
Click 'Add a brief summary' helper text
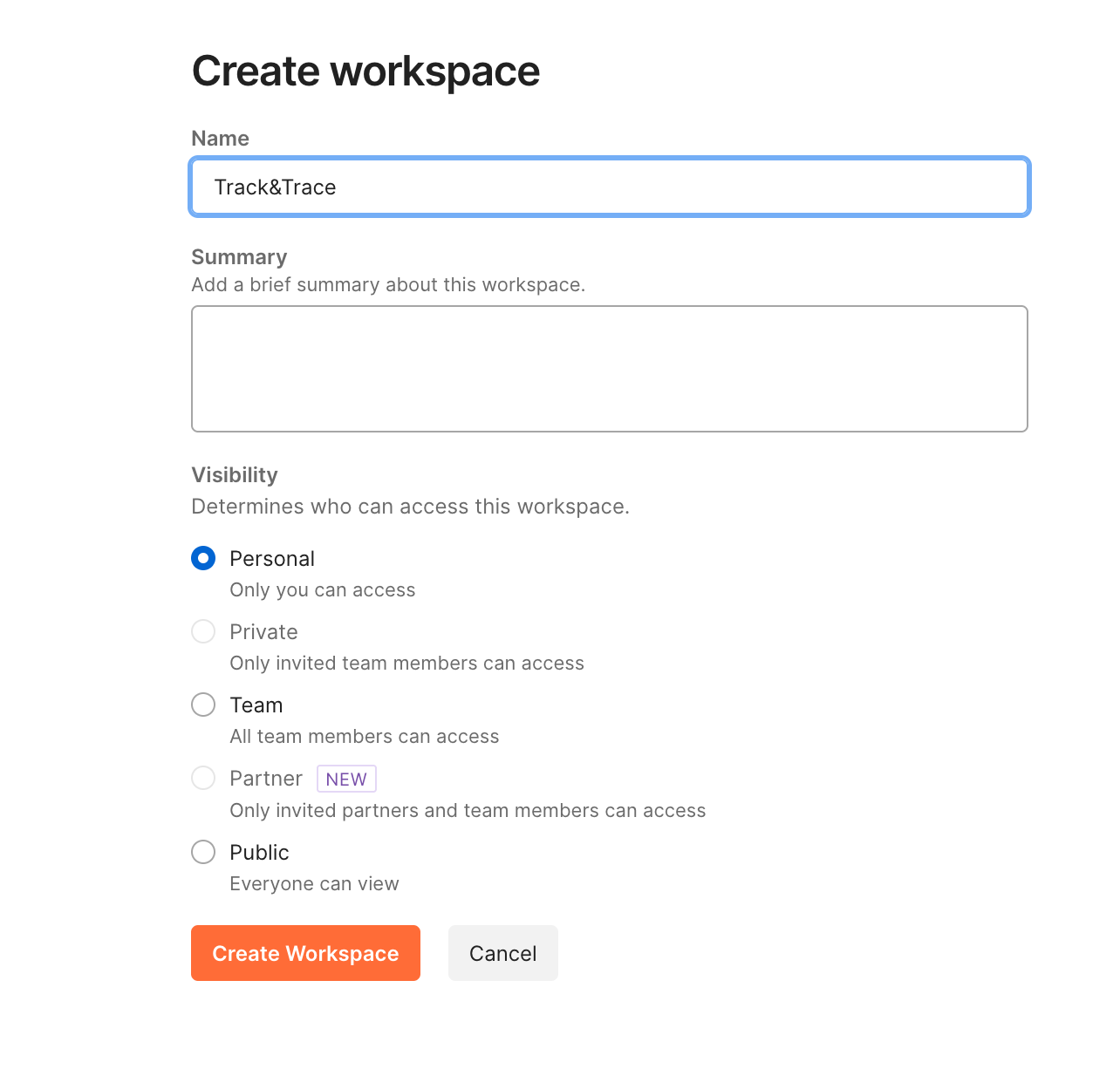388,284
